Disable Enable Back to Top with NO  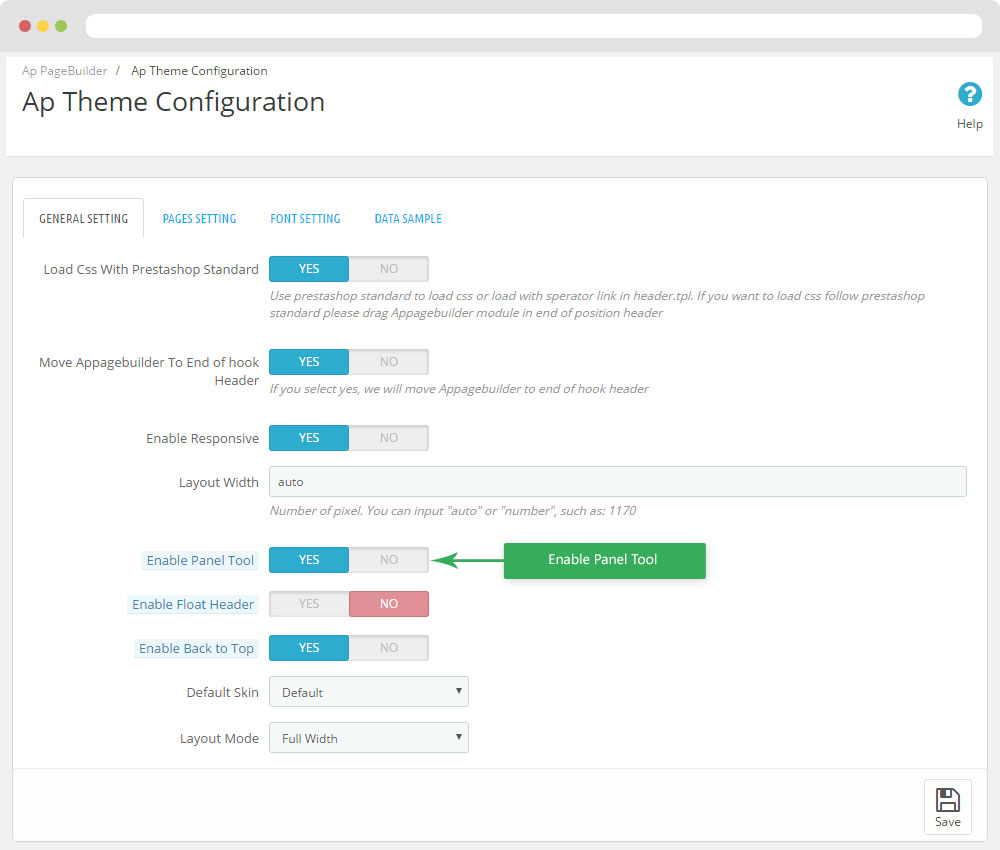pyautogui.click(x=388, y=648)
